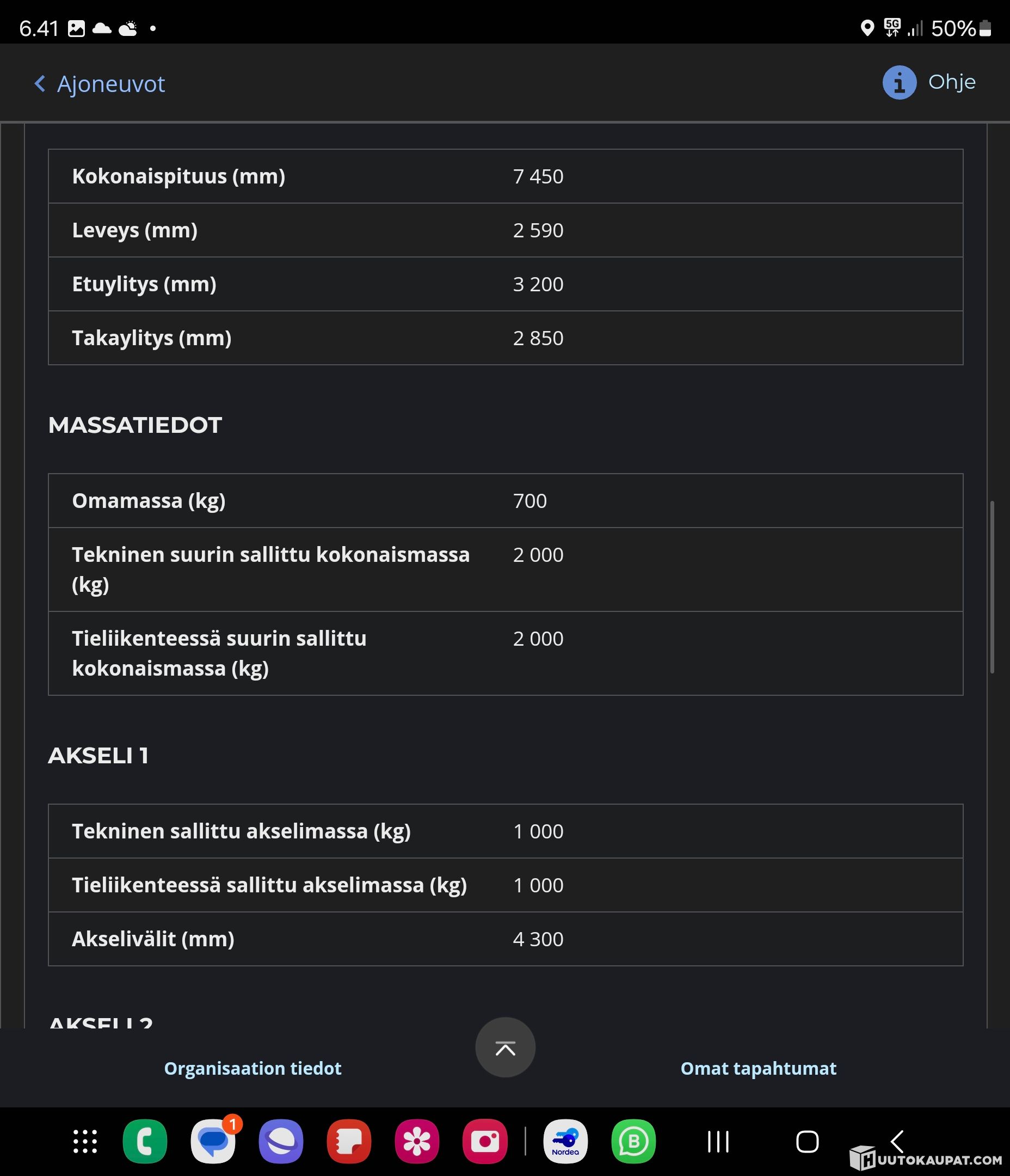1010x1176 pixels.
Task: Open the pink Gallery flower app
Action: [x=417, y=1141]
